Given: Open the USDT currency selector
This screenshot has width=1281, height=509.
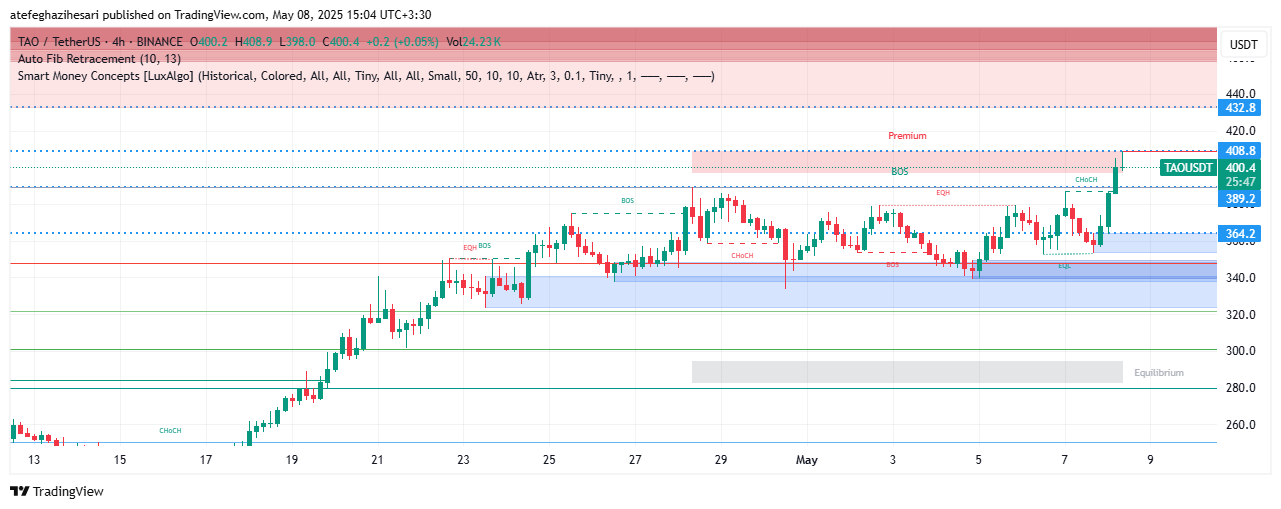Looking at the screenshot, I should [1243, 45].
